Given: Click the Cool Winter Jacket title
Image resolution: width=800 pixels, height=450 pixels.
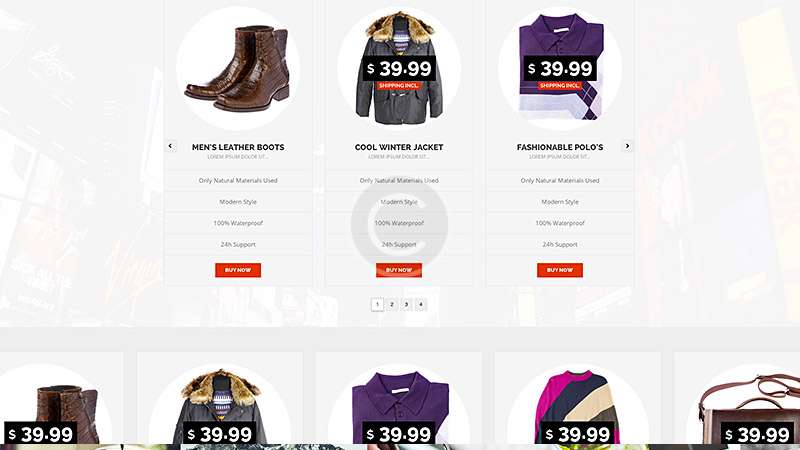Looking at the screenshot, I should (399, 147).
